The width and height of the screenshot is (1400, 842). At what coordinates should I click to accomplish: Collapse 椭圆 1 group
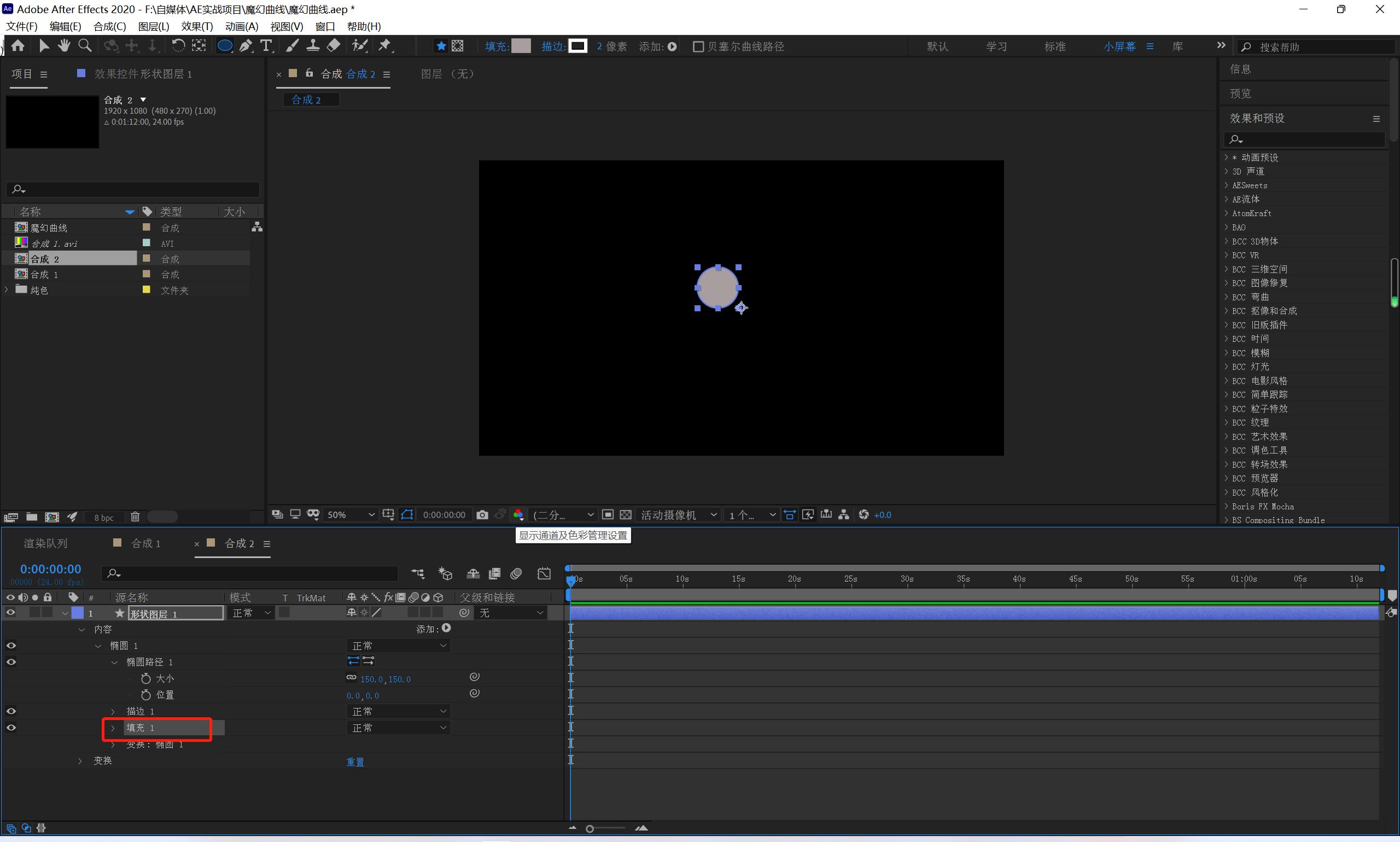pyautogui.click(x=98, y=646)
